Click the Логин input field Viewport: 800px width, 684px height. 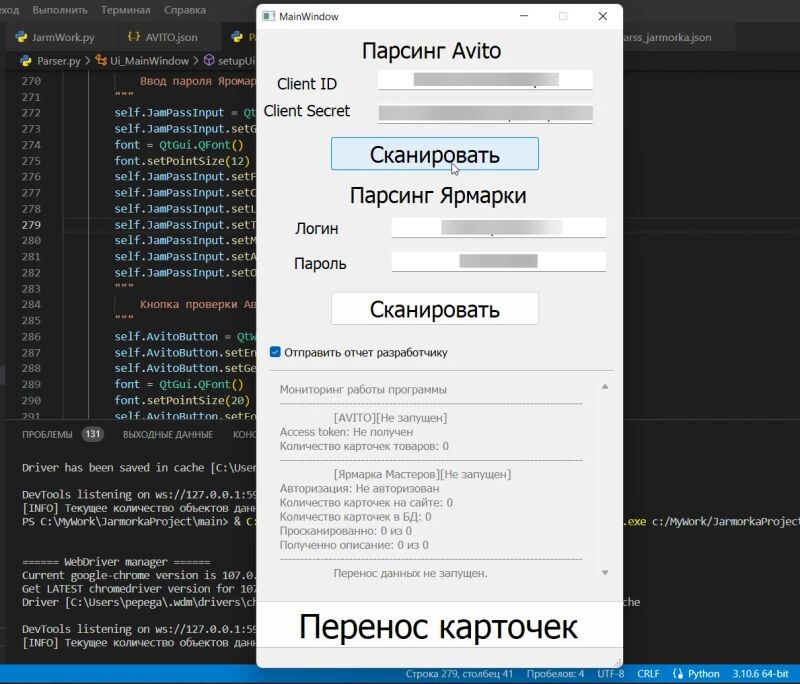click(498, 228)
